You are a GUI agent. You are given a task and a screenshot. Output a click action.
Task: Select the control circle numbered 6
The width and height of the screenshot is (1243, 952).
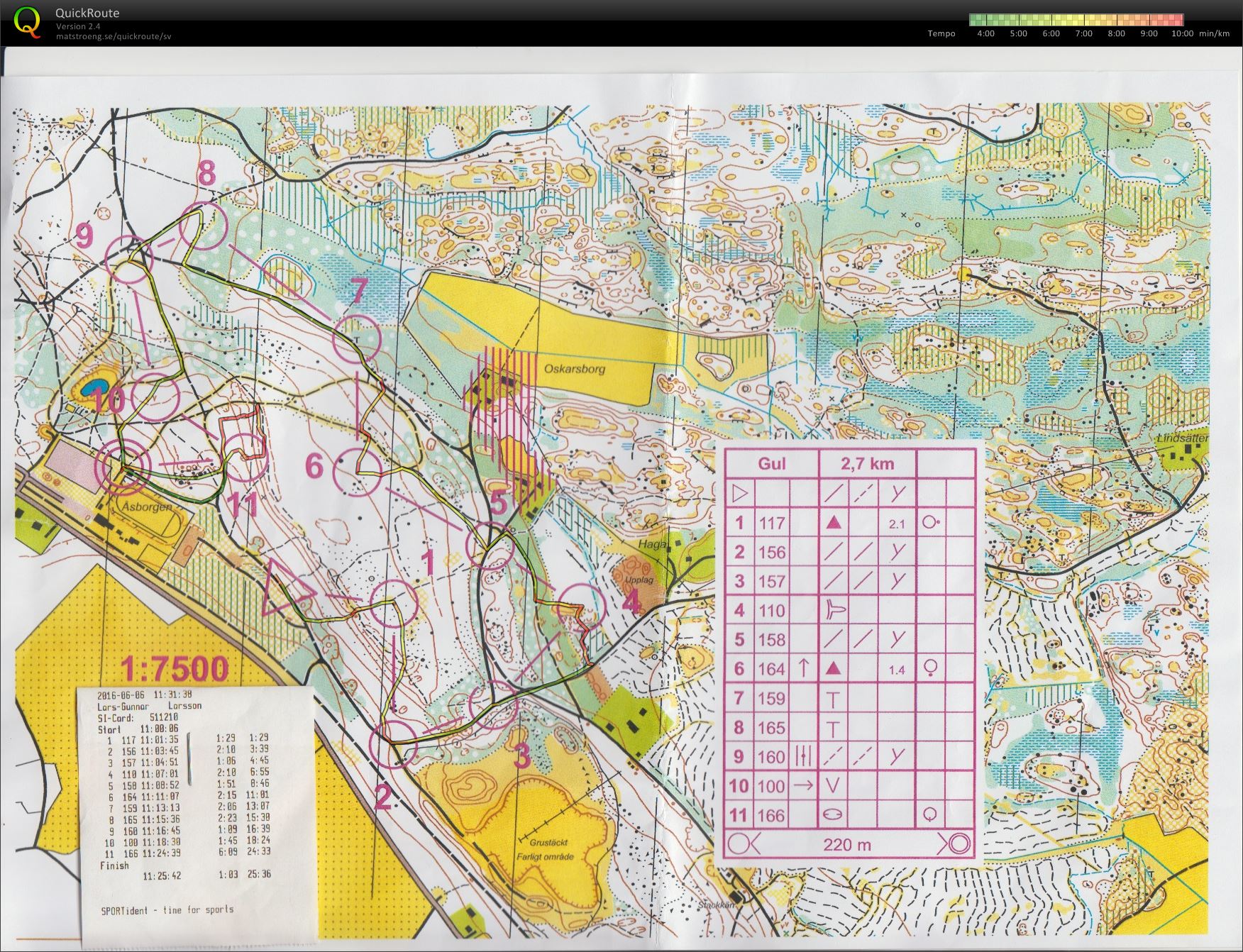(356, 472)
